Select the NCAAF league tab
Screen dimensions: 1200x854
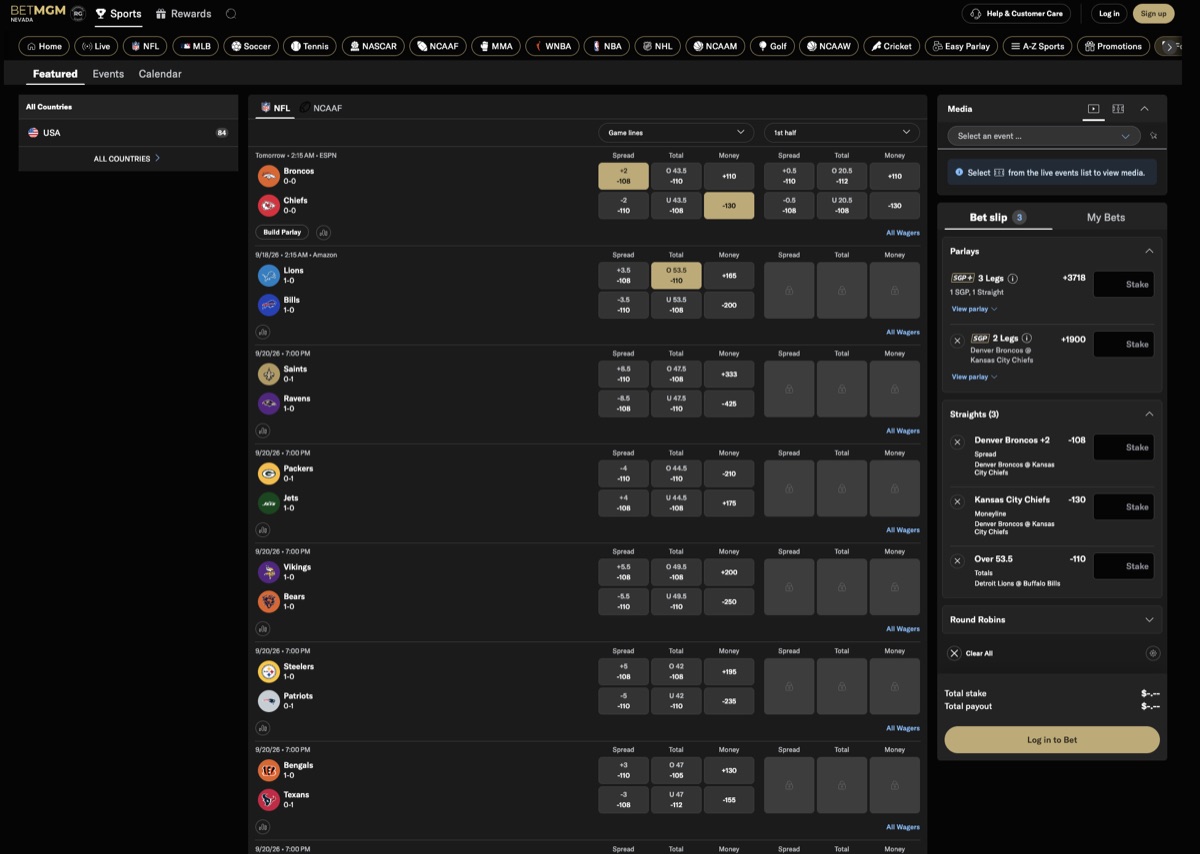[321, 108]
